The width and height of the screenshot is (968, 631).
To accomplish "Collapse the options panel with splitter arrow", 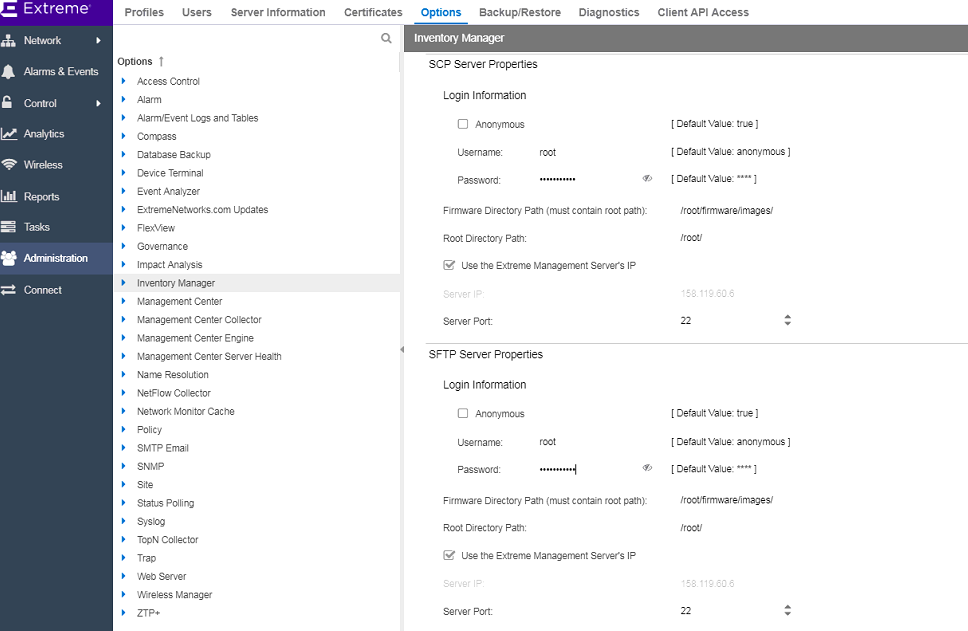I will pyautogui.click(x=402, y=349).
